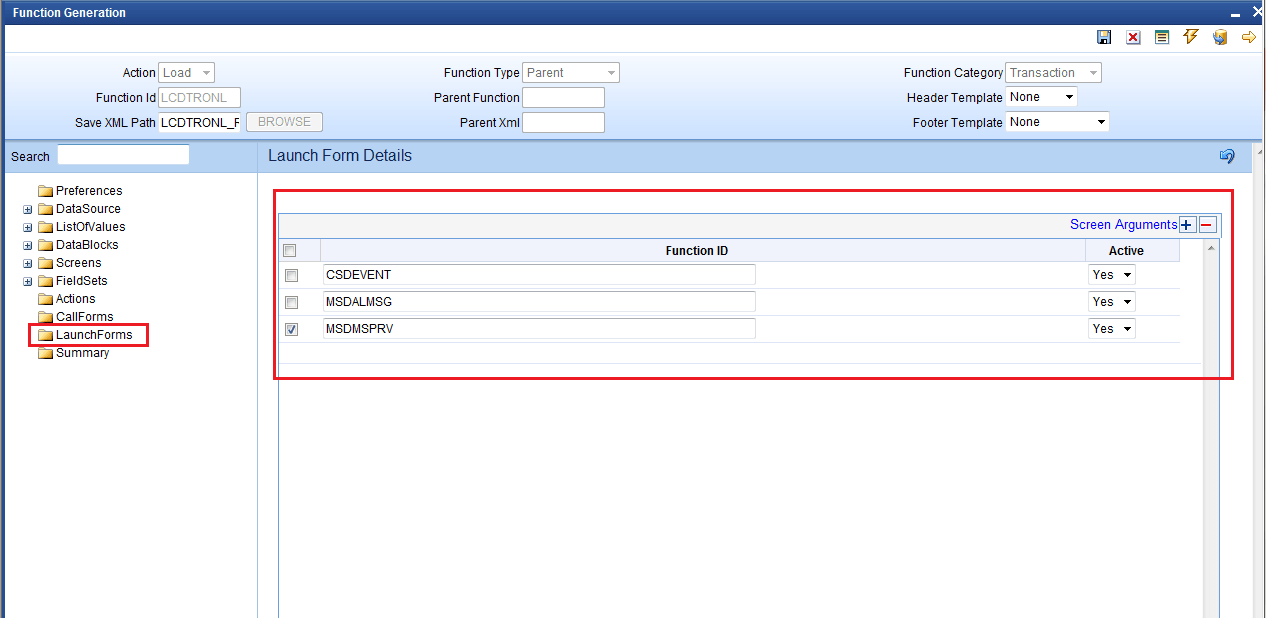Image resolution: width=1266 pixels, height=618 pixels.
Task: Uncheck the MSDMSPRV row checkbox
Action: tap(290, 328)
